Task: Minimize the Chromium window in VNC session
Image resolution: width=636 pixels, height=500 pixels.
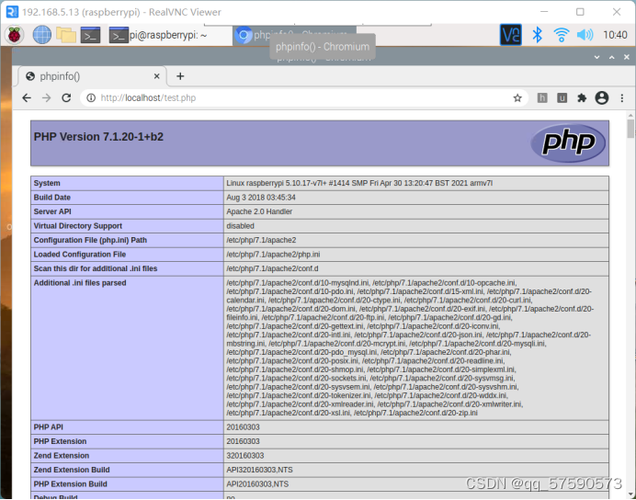Action: [x=597, y=57]
